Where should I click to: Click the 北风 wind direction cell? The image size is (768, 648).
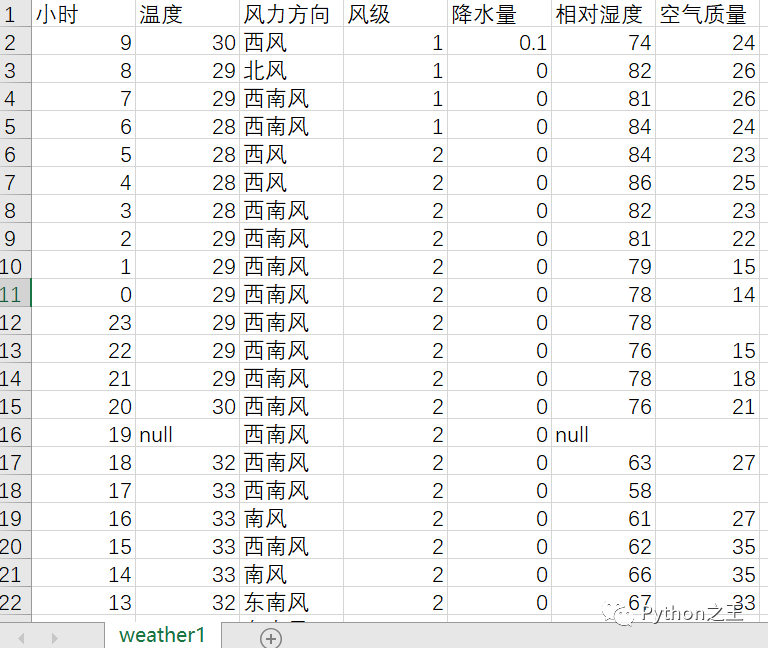[x=291, y=71]
